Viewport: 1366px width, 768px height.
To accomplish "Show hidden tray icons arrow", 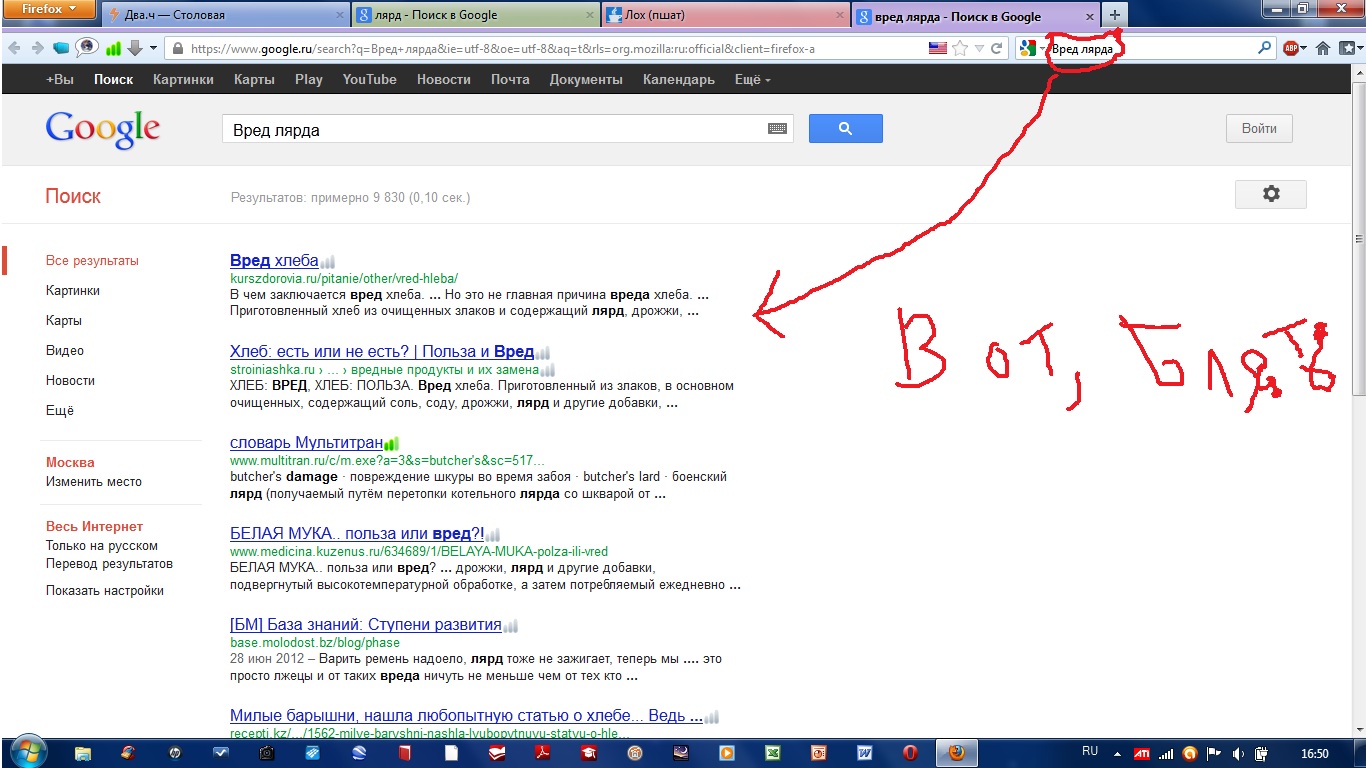I will (1117, 752).
